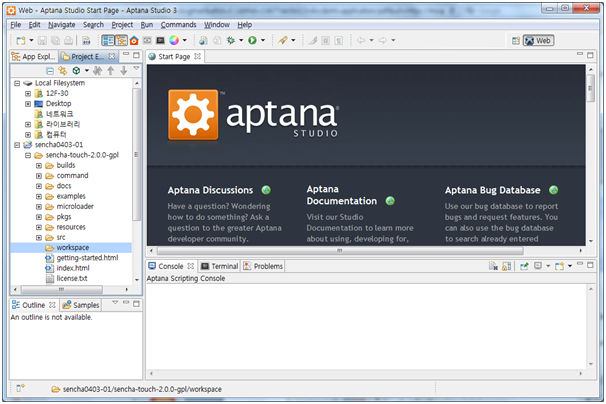The height and width of the screenshot is (404, 606).
Task: Select the microloader folder
Action: point(75,206)
